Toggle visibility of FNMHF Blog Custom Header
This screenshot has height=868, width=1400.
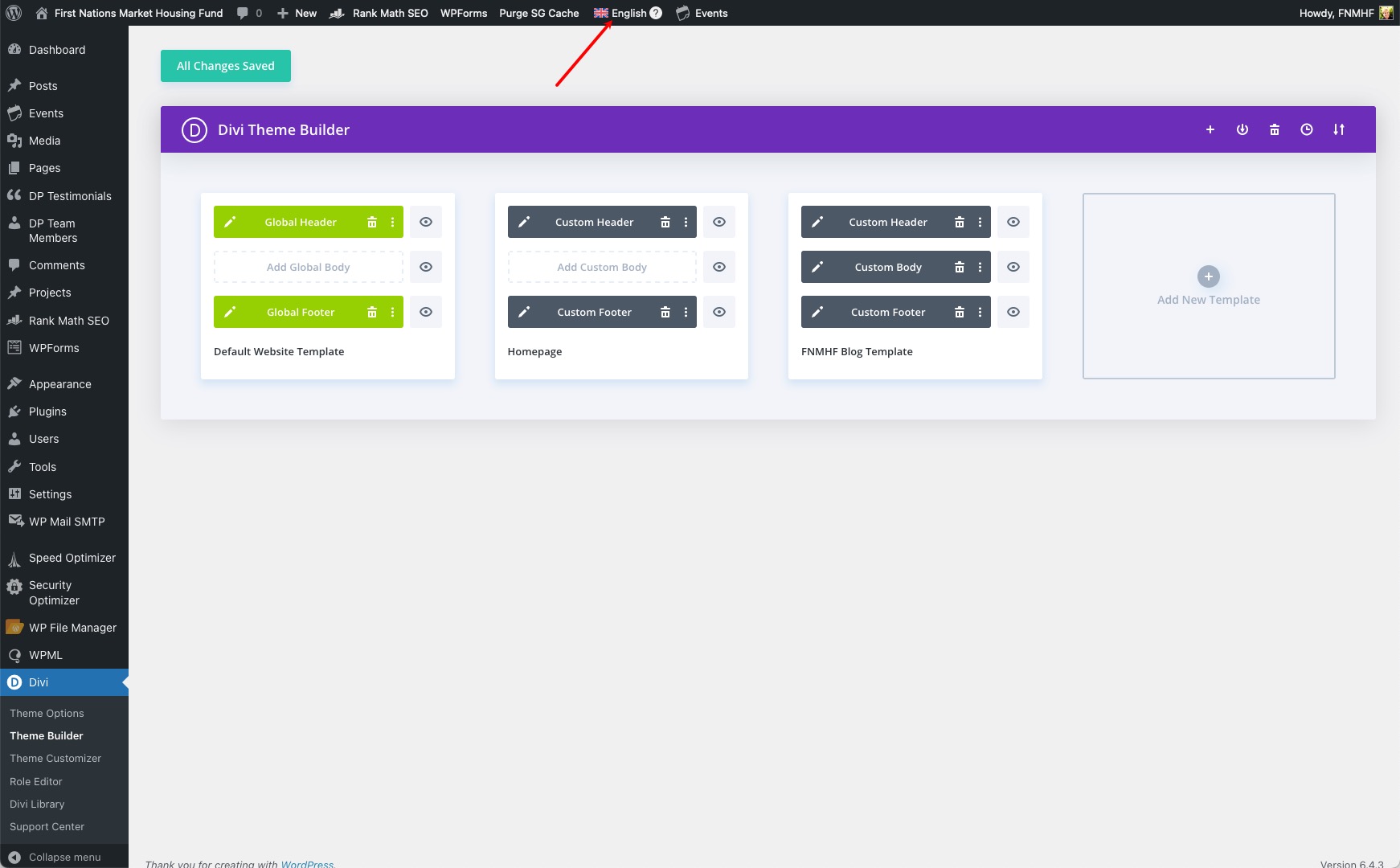(1013, 222)
